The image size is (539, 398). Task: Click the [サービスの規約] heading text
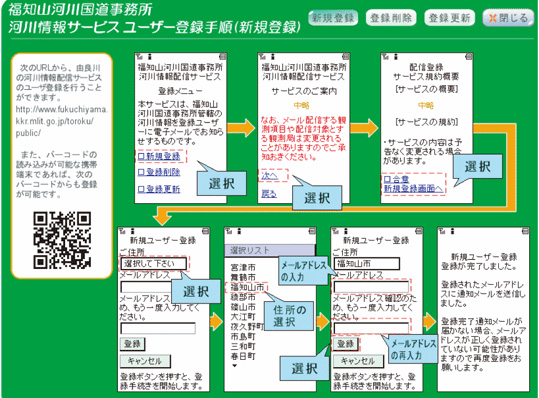426,122
